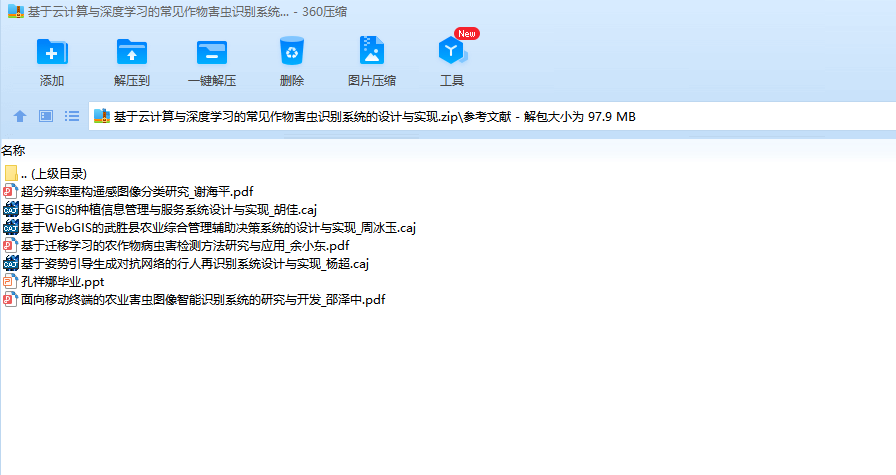
Task: Click the CAJ icon of 杨超.caj
Action: tap(10, 264)
